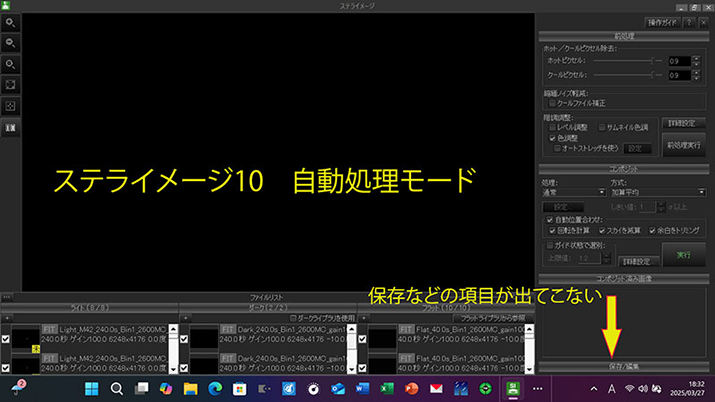
Task: Open File Explorer from the taskbar
Action: [x=191, y=389]
